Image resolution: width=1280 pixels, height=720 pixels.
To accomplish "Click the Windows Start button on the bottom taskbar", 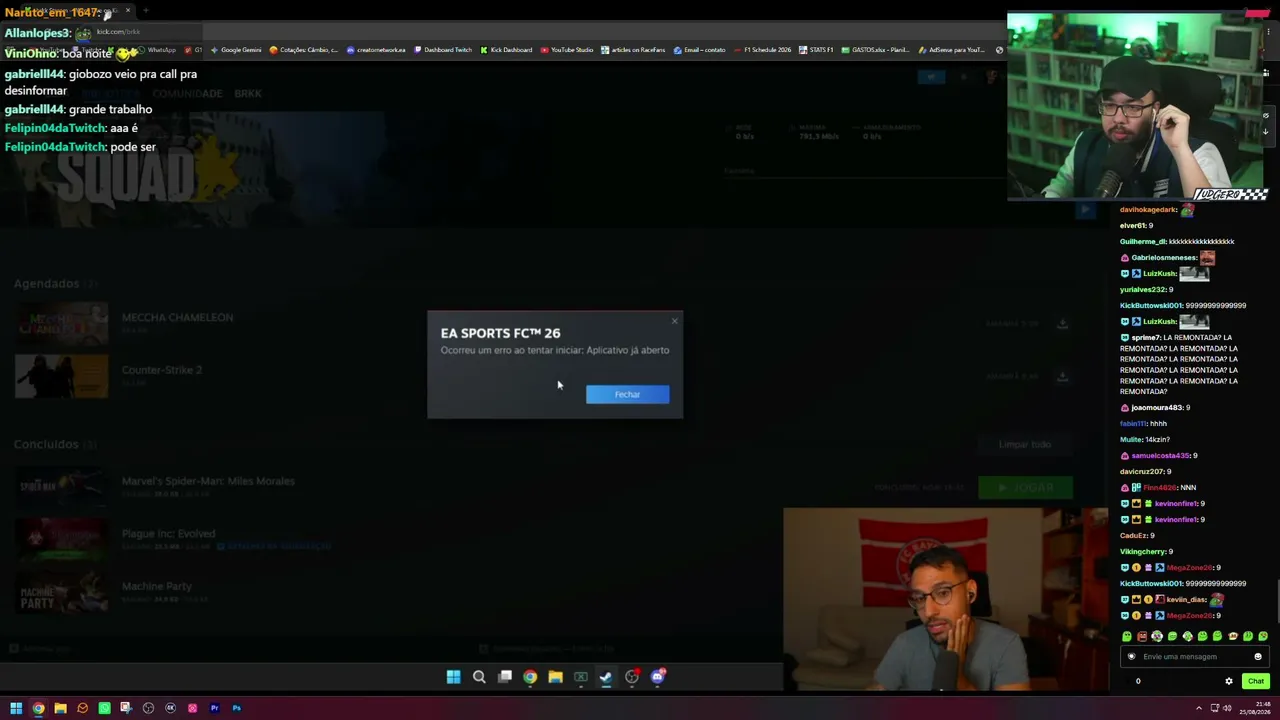I will 16,708.
